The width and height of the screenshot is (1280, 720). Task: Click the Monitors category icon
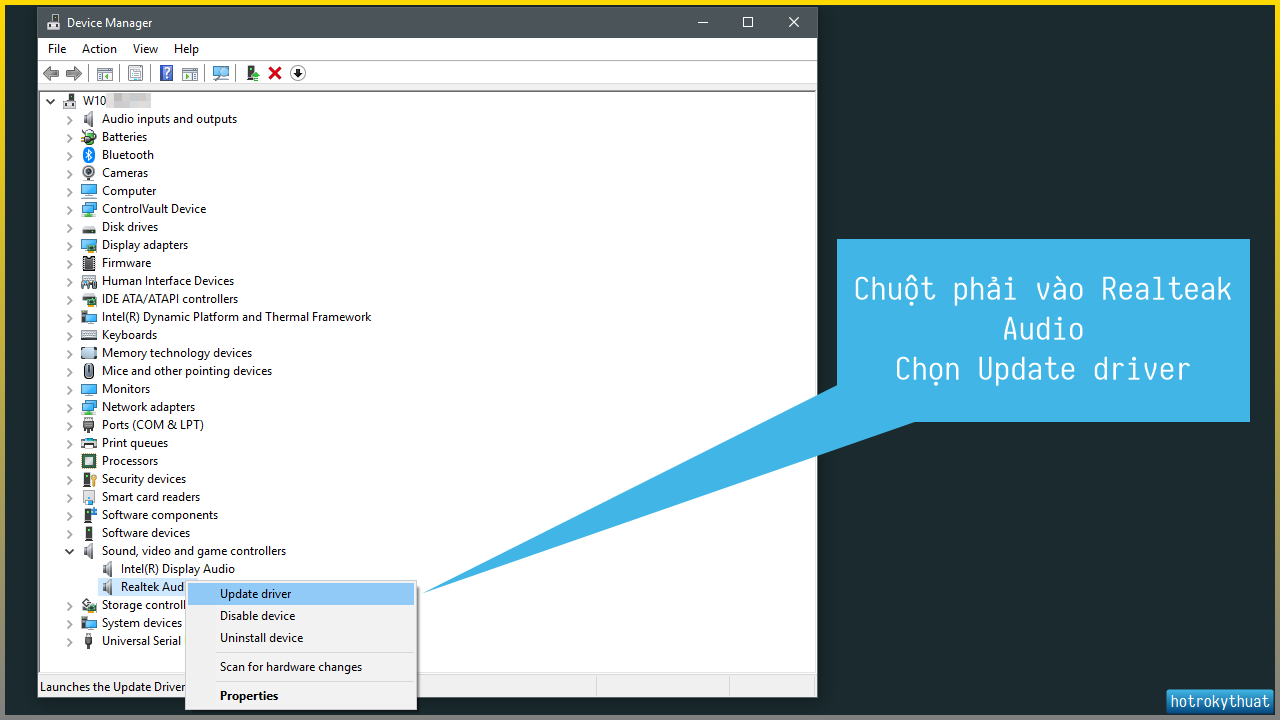pos(89,389)
